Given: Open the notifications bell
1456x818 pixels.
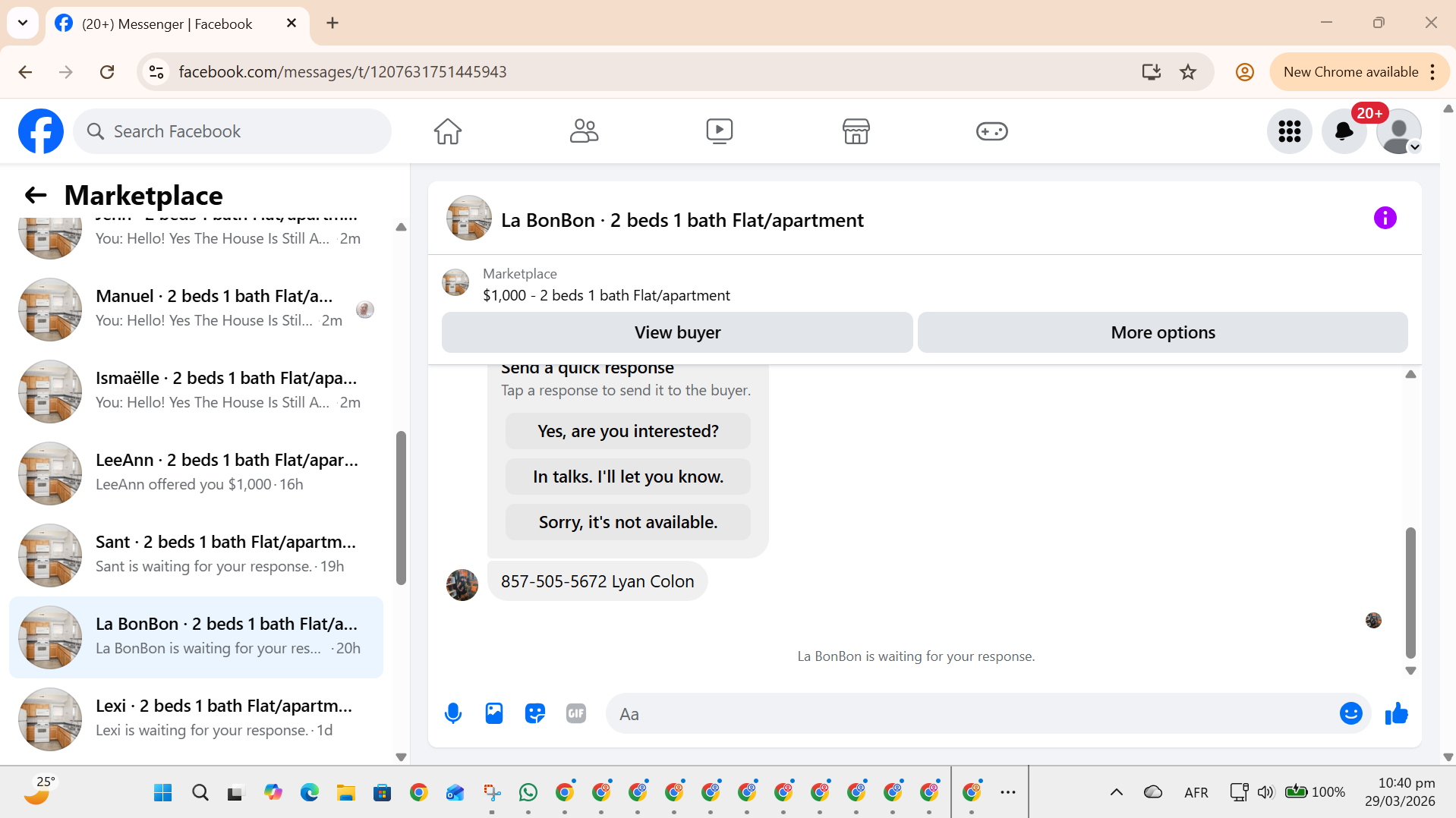Looking at the screenshot, I should click(1344, 131).
